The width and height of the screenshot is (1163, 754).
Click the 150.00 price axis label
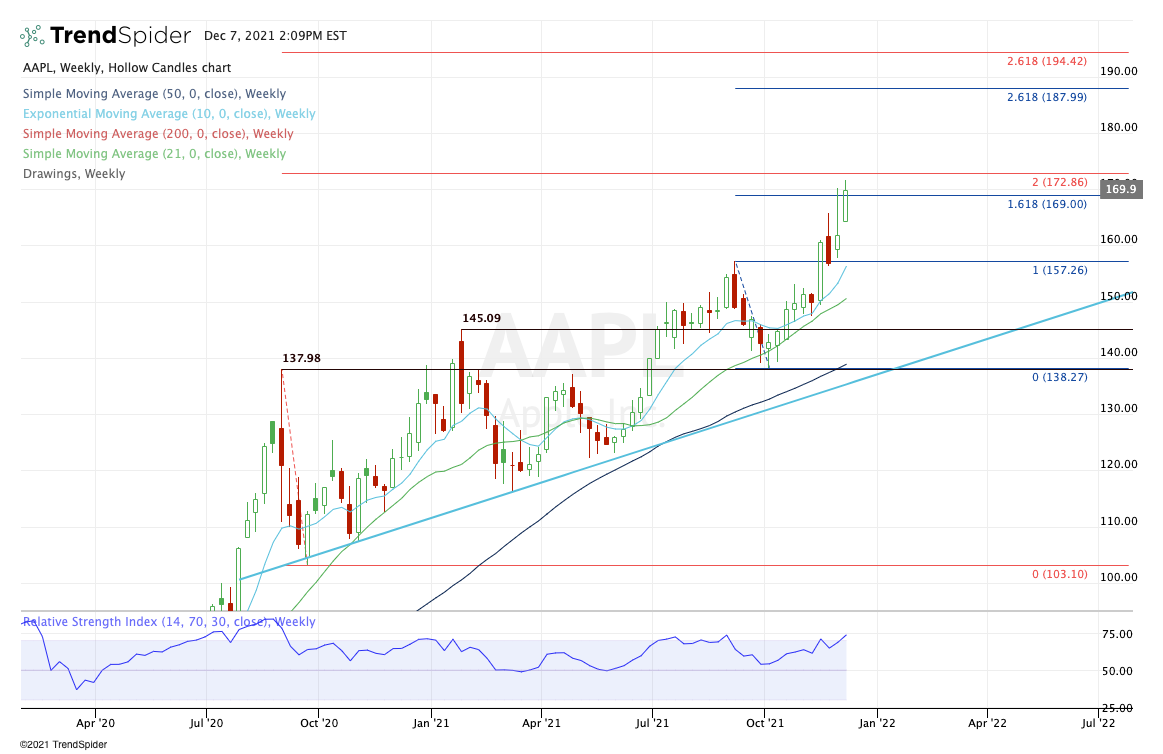(1118, 296)
